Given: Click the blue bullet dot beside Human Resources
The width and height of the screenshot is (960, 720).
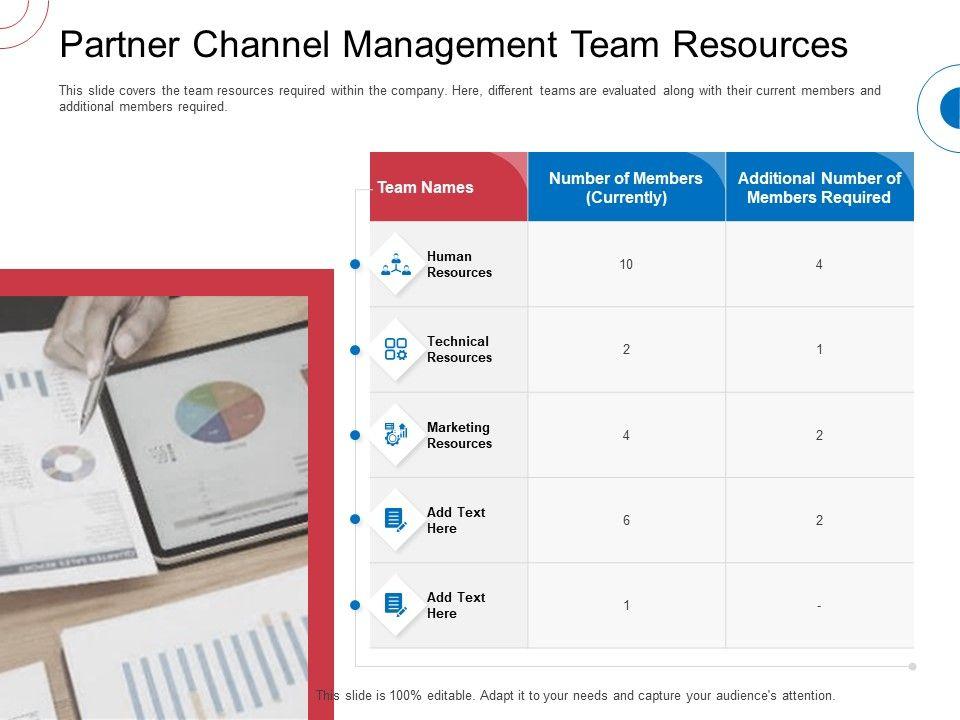Looking at the screenshot, I should coord(355,264).
